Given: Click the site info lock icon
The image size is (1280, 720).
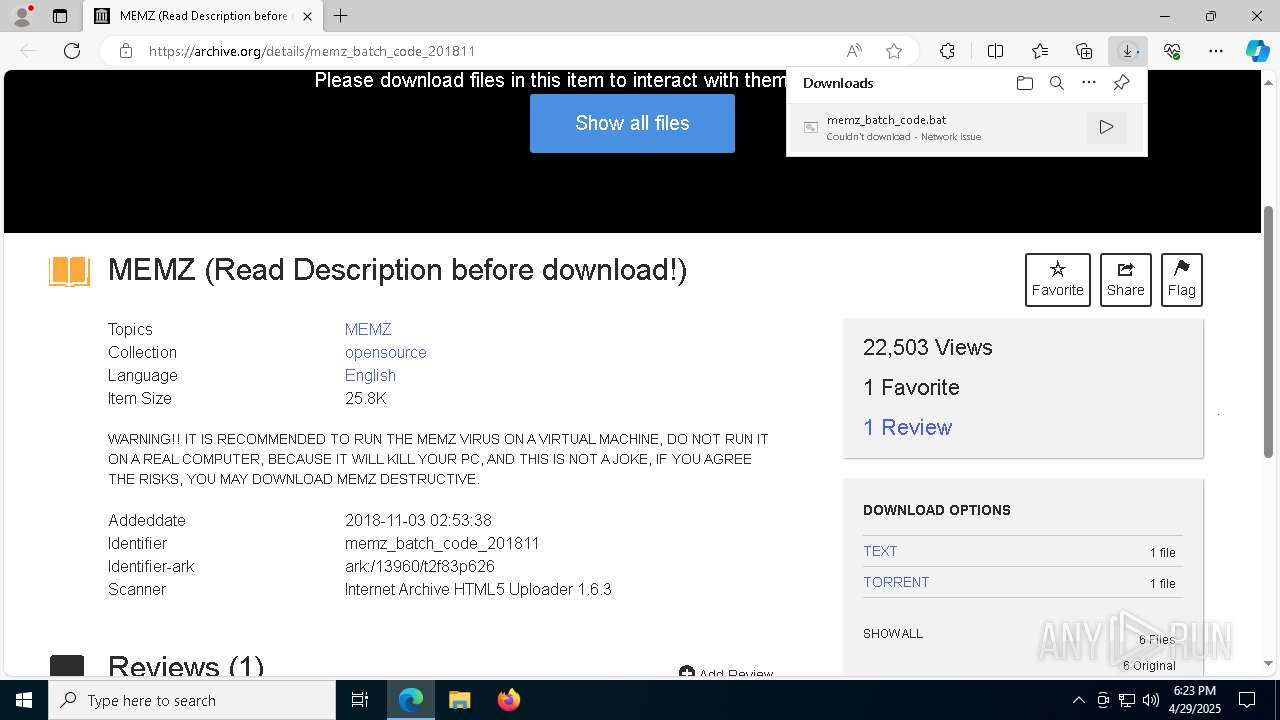Looking at the screenshot, I should click(x=126, y=51).
